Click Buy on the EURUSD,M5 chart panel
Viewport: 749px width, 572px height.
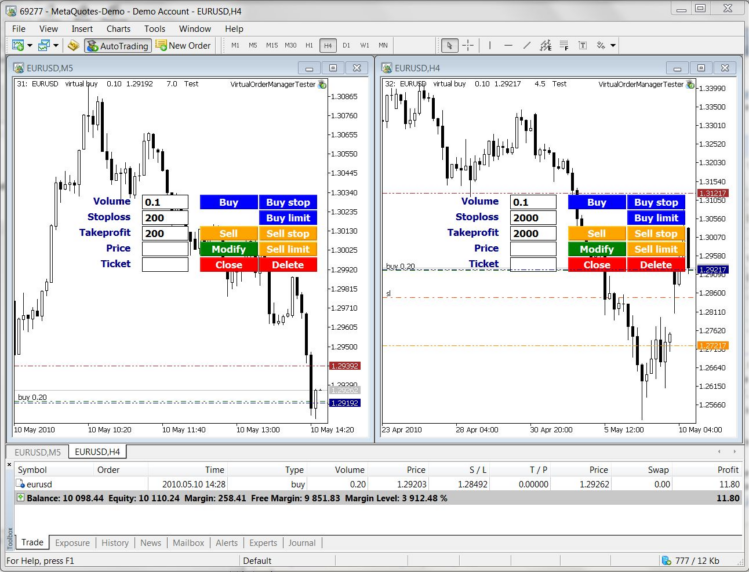[x=229, y=202]
